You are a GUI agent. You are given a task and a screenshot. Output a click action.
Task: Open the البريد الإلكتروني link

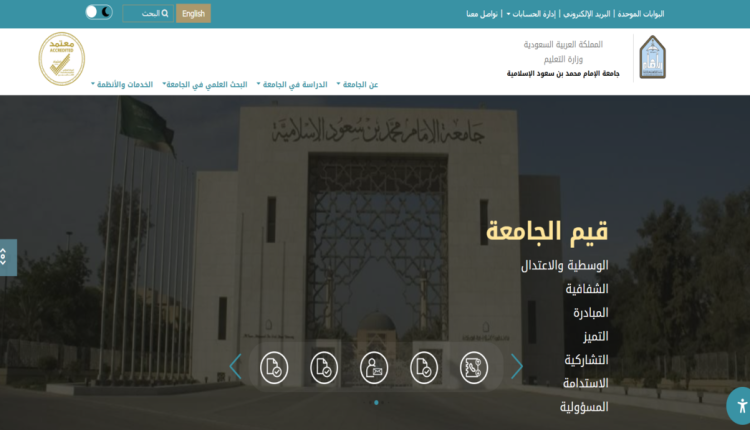pyautogui.click(x=586, y=14)
